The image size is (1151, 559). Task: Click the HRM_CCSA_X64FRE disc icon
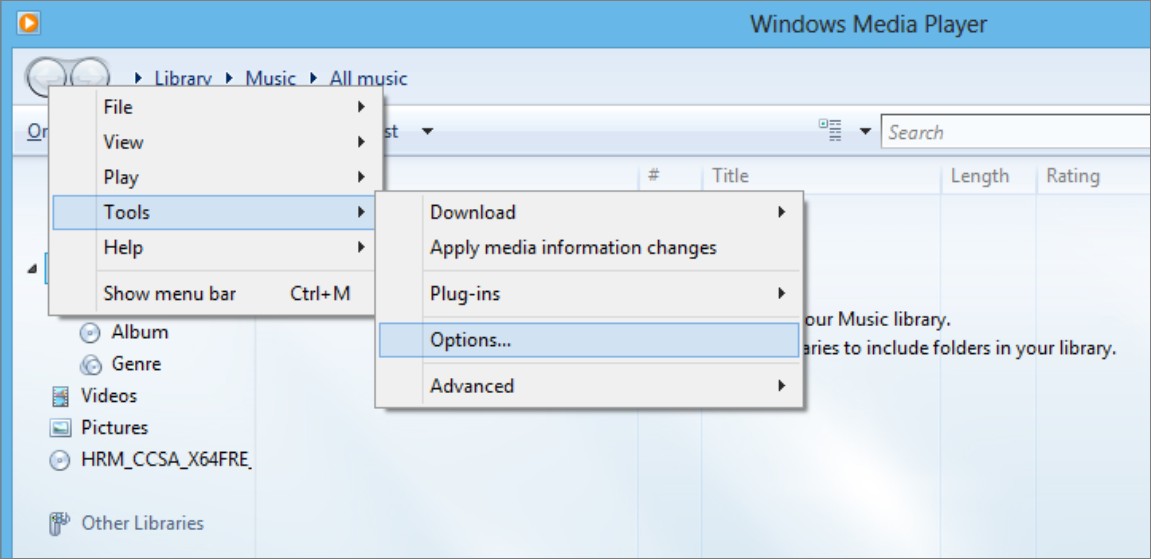tap(59, 461)
